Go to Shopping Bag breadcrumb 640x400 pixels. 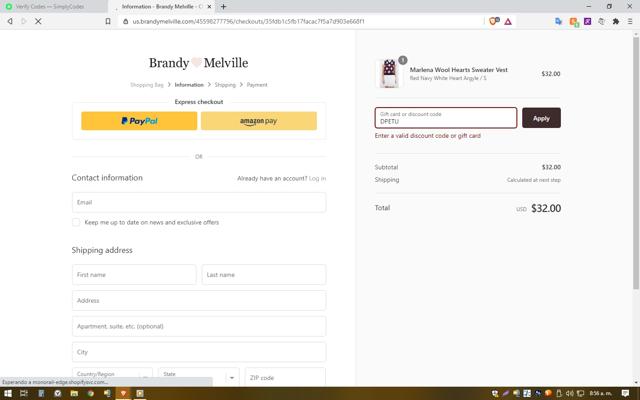pyautogui.click(x=147, y=85)
